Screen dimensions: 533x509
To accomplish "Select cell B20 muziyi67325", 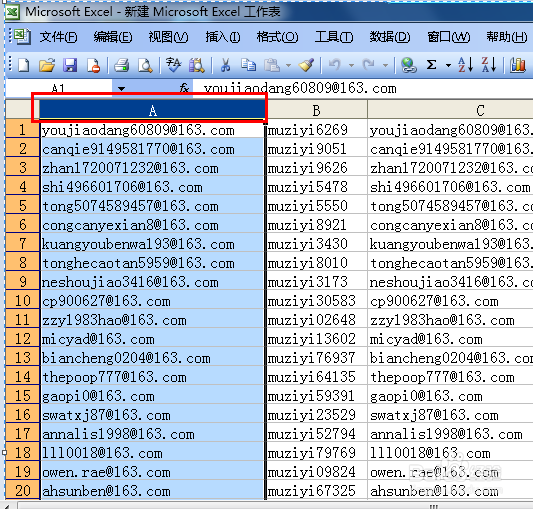I will (316, 490).
